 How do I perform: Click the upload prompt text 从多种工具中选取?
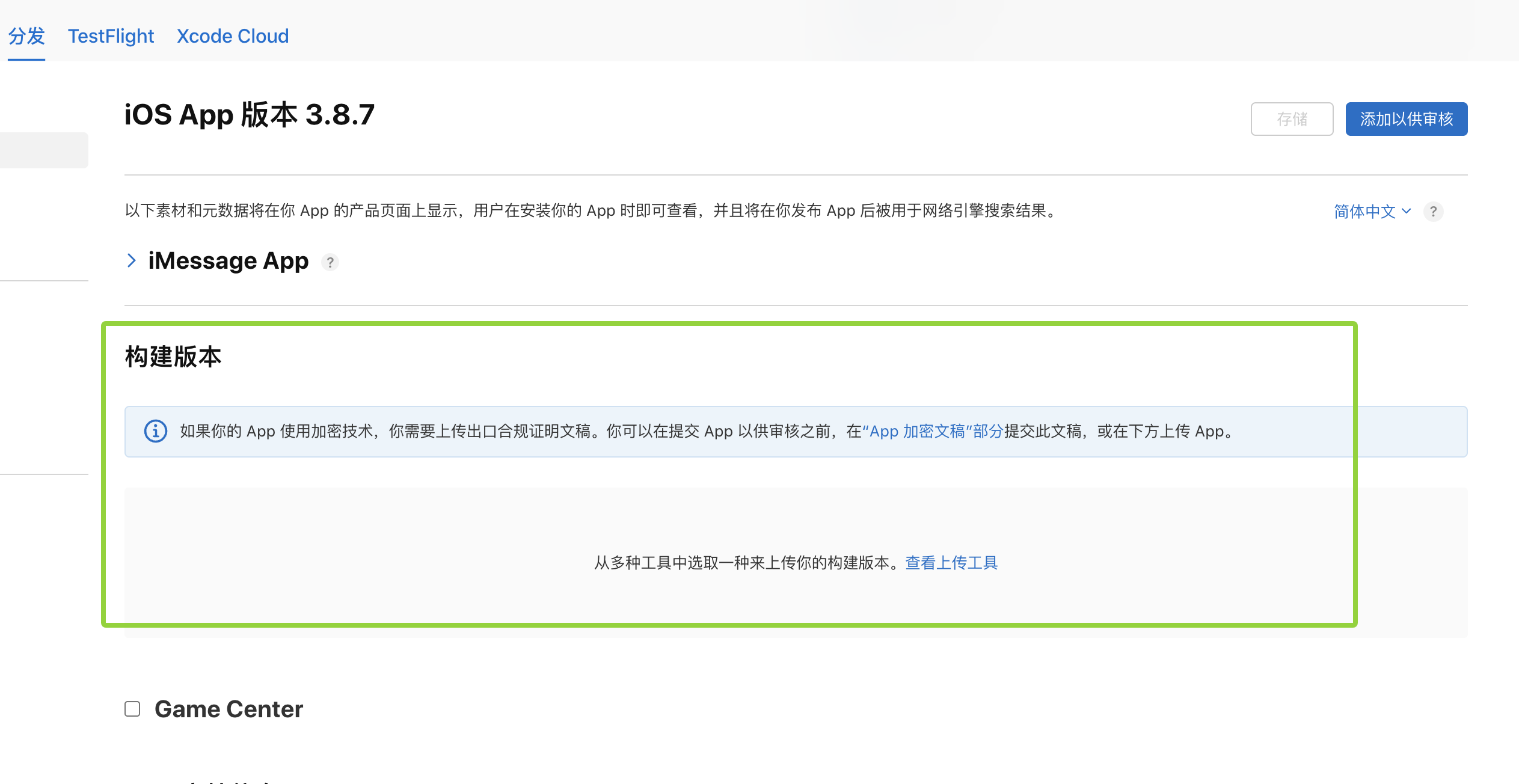pyautogui.click(x=746, y=563)
